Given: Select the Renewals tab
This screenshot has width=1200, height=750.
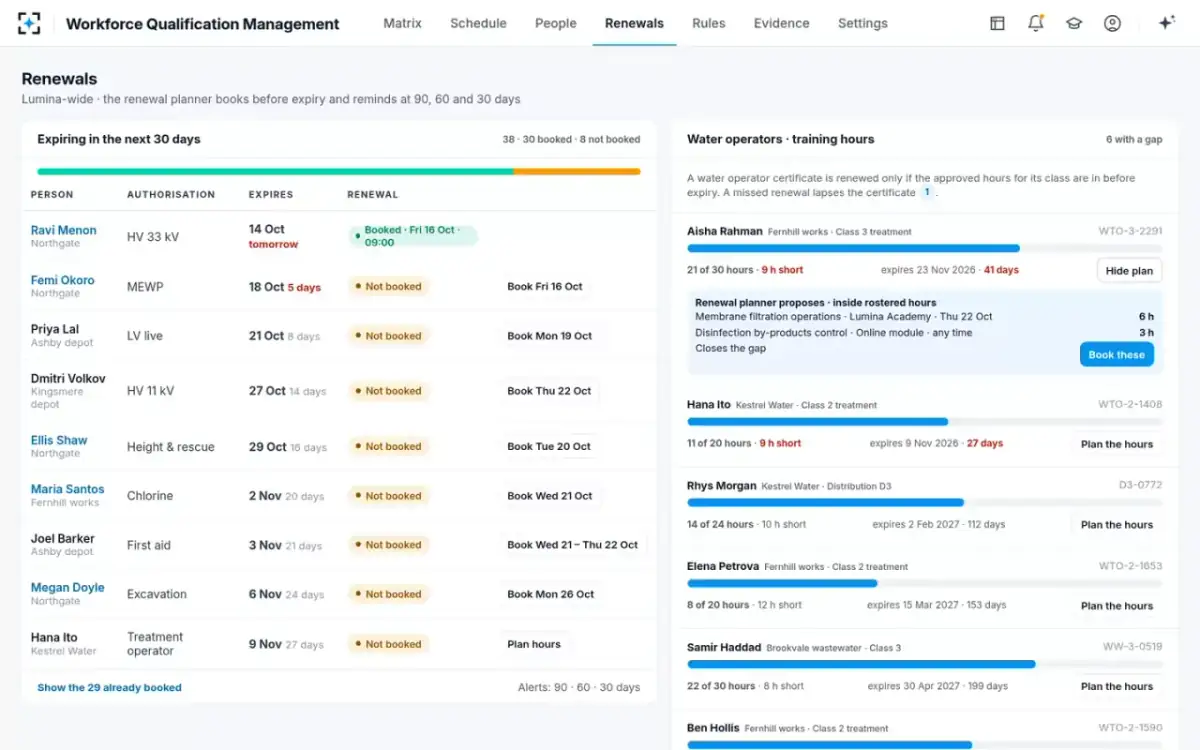Looking at the screenshot, I should point(634,23).
